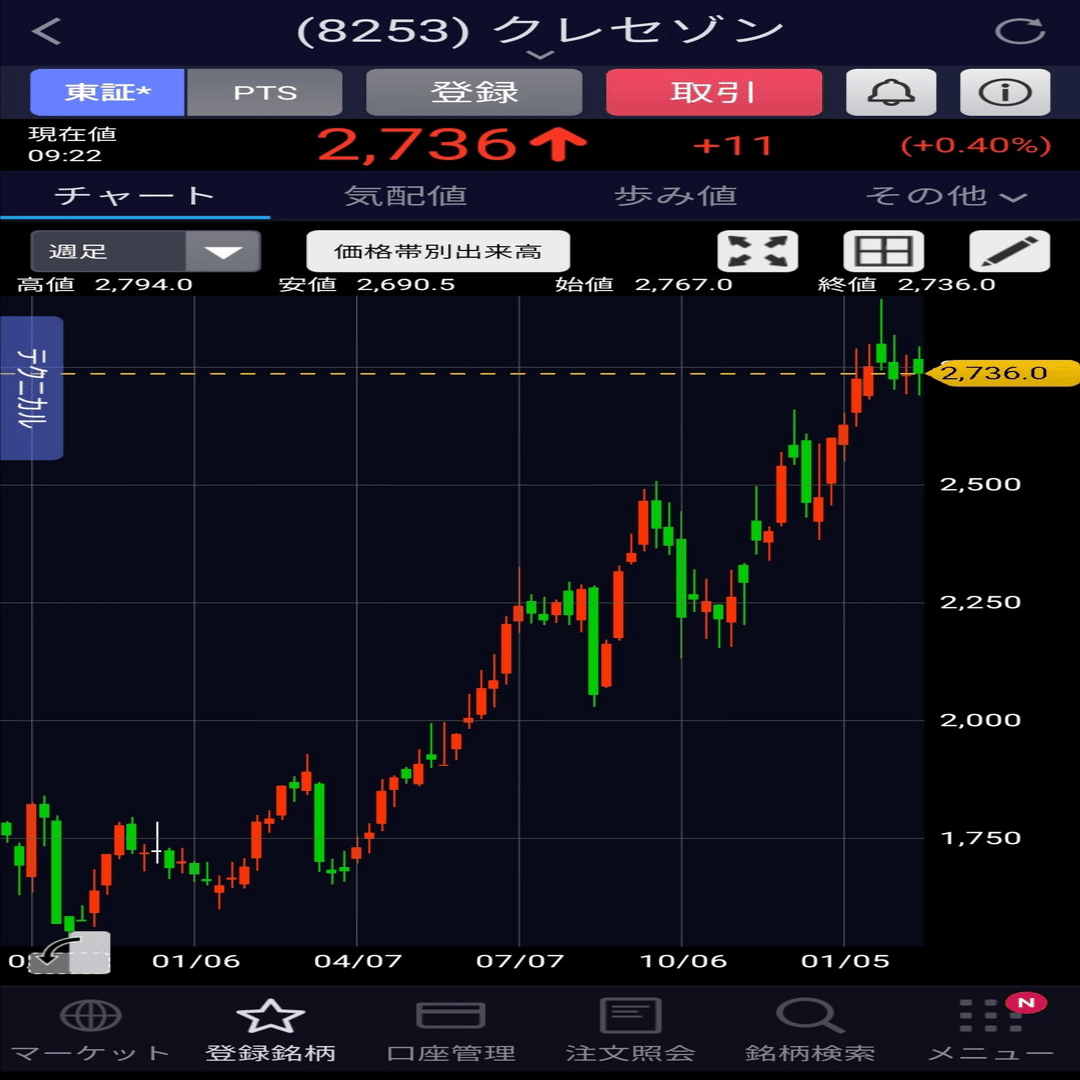Go back using the top-left arrow

[46, 32]
